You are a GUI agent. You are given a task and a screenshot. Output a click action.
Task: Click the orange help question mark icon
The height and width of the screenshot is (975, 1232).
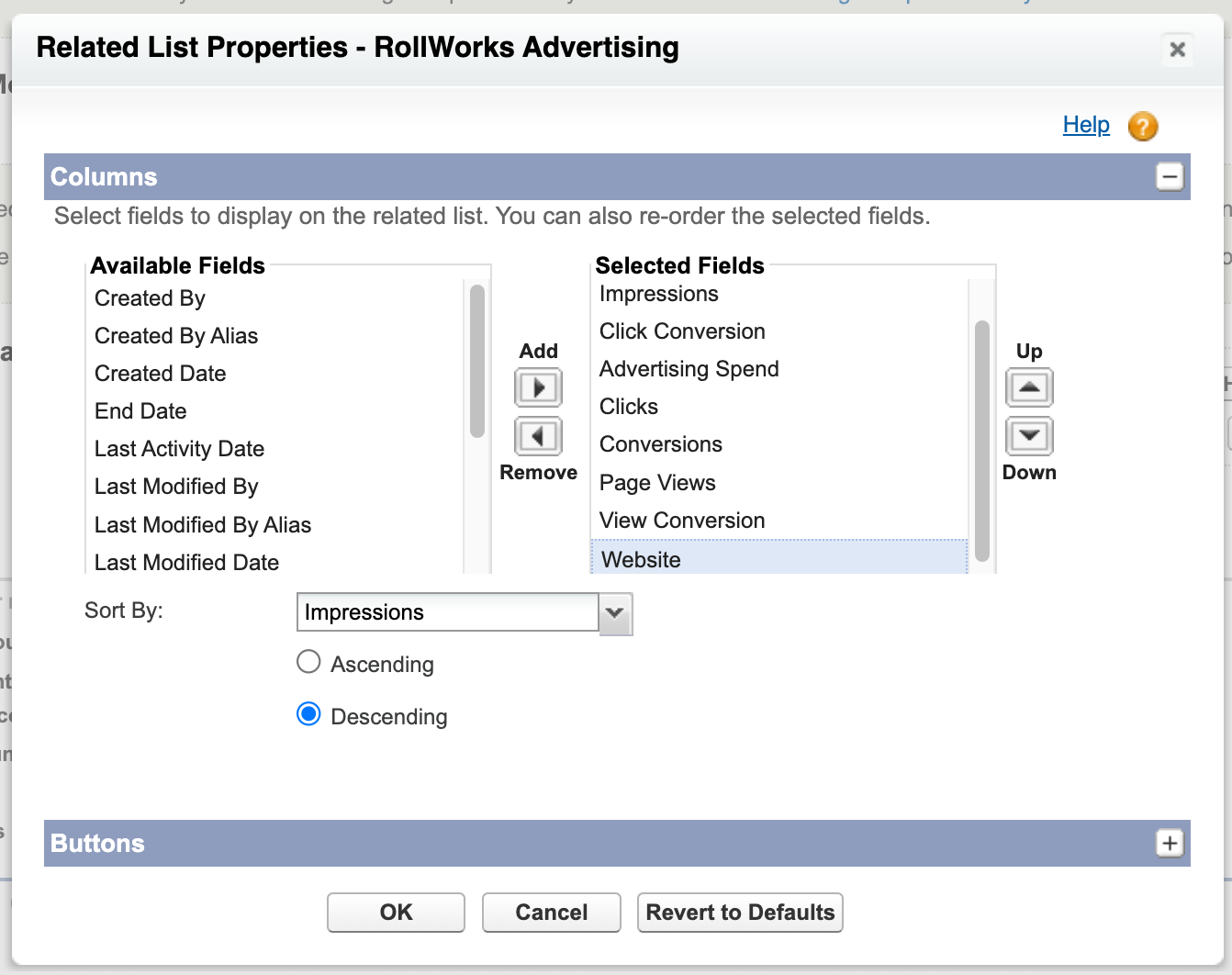[x=1143, y=126]
